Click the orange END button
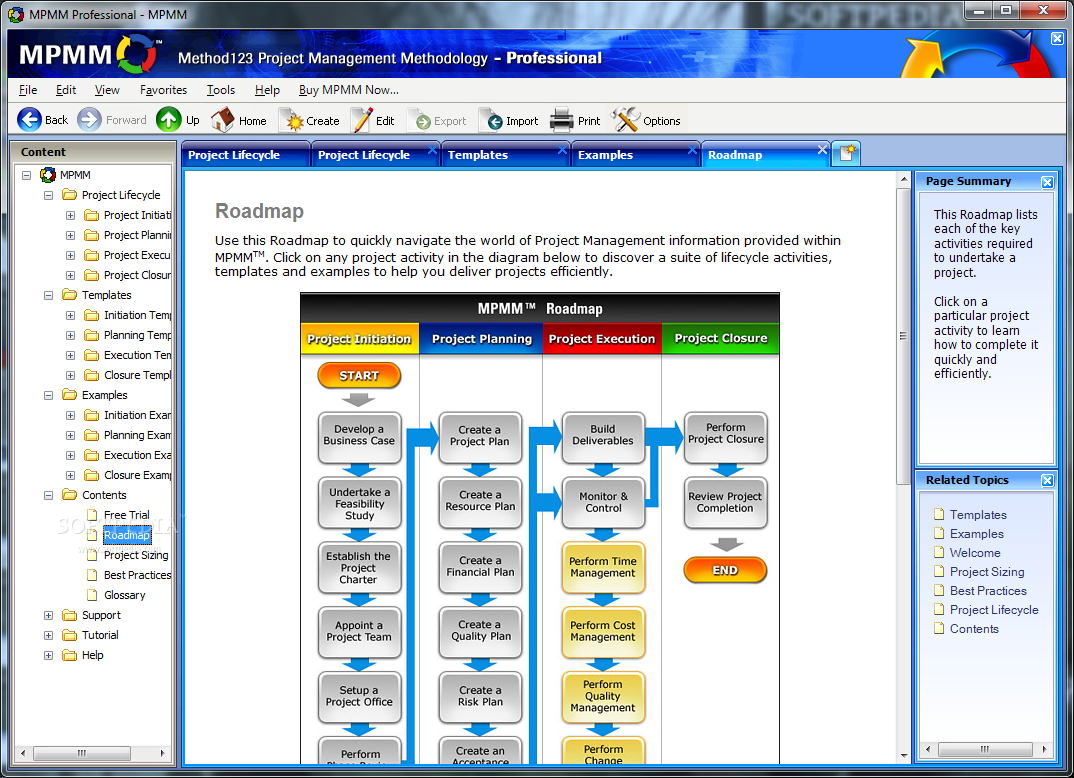Viewport: 1074px width, 778px height. (x=725, y=570)
